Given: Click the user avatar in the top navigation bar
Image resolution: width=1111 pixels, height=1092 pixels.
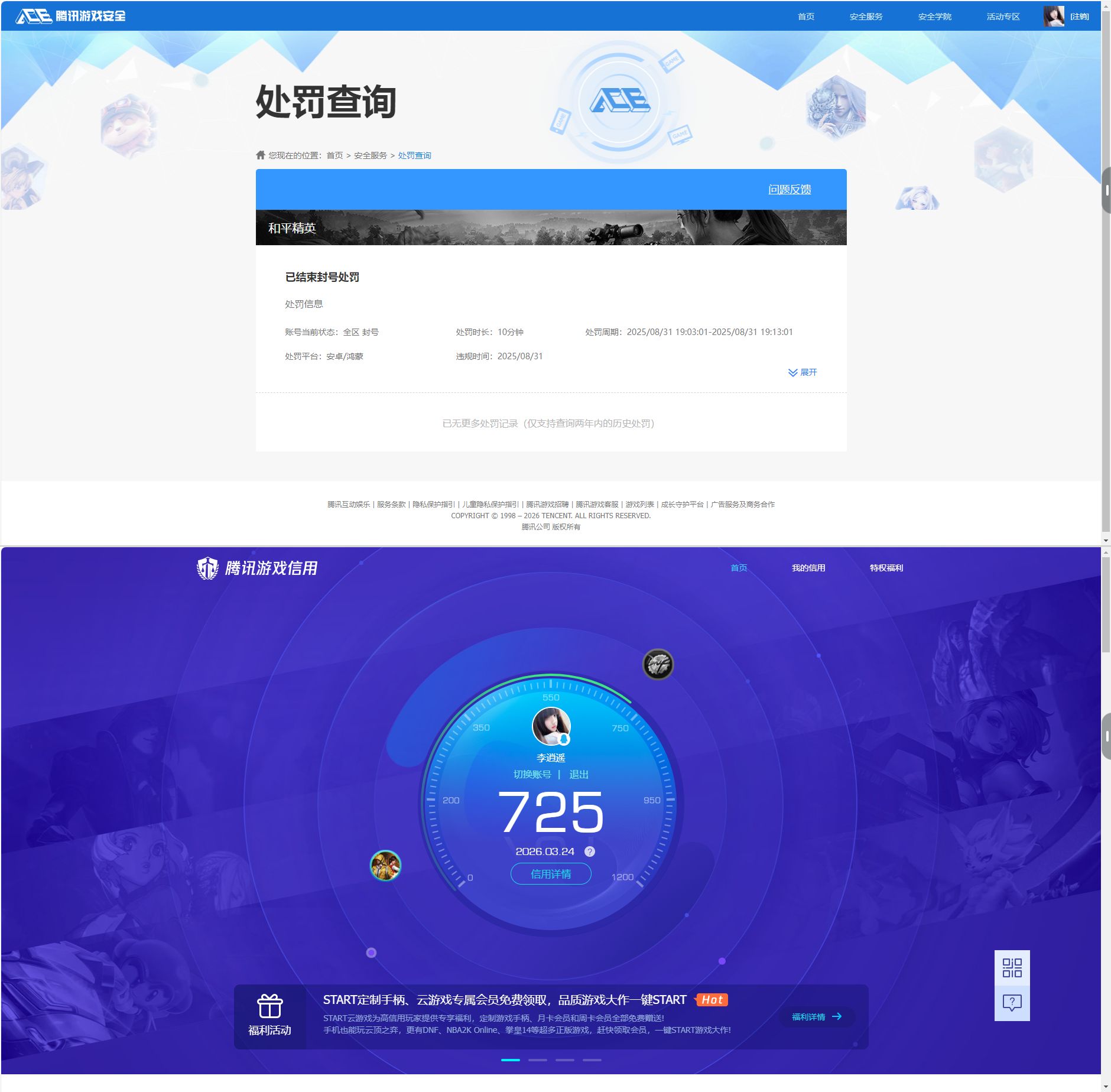Looking at the screenshot, I should (x=1052, y=16).
